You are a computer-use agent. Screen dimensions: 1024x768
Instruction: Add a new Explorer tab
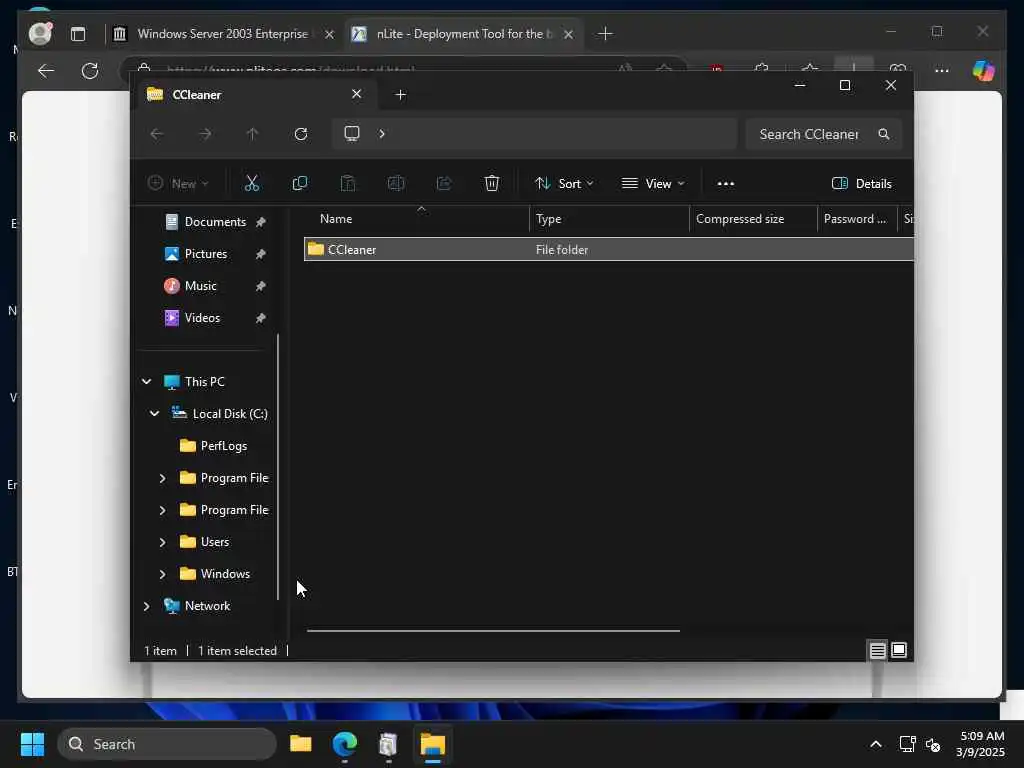[401, 95]
